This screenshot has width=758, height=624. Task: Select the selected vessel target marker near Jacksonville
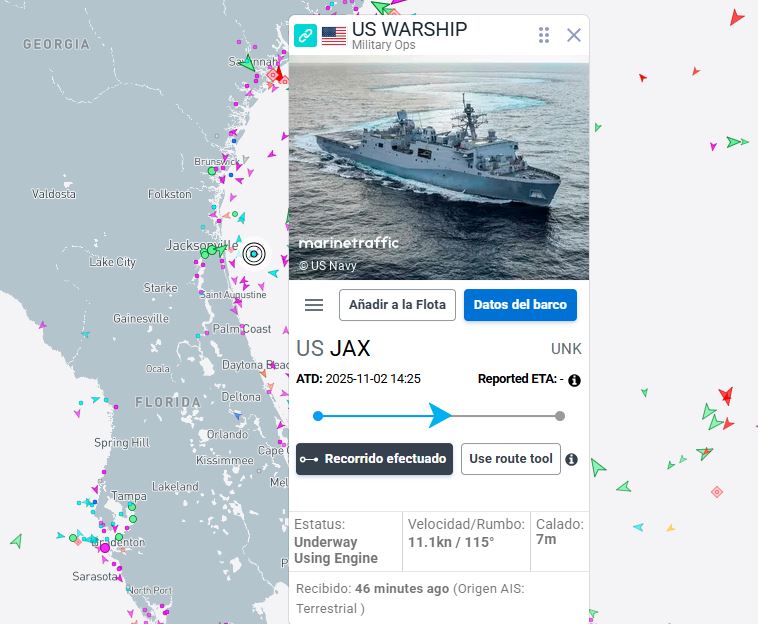[254, 254]
